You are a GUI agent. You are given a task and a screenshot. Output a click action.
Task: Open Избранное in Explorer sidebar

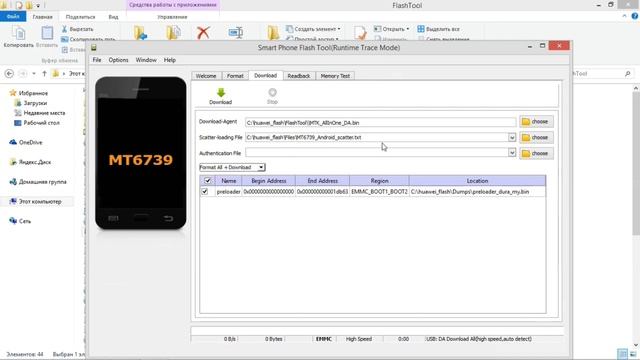tap(29, 93)
